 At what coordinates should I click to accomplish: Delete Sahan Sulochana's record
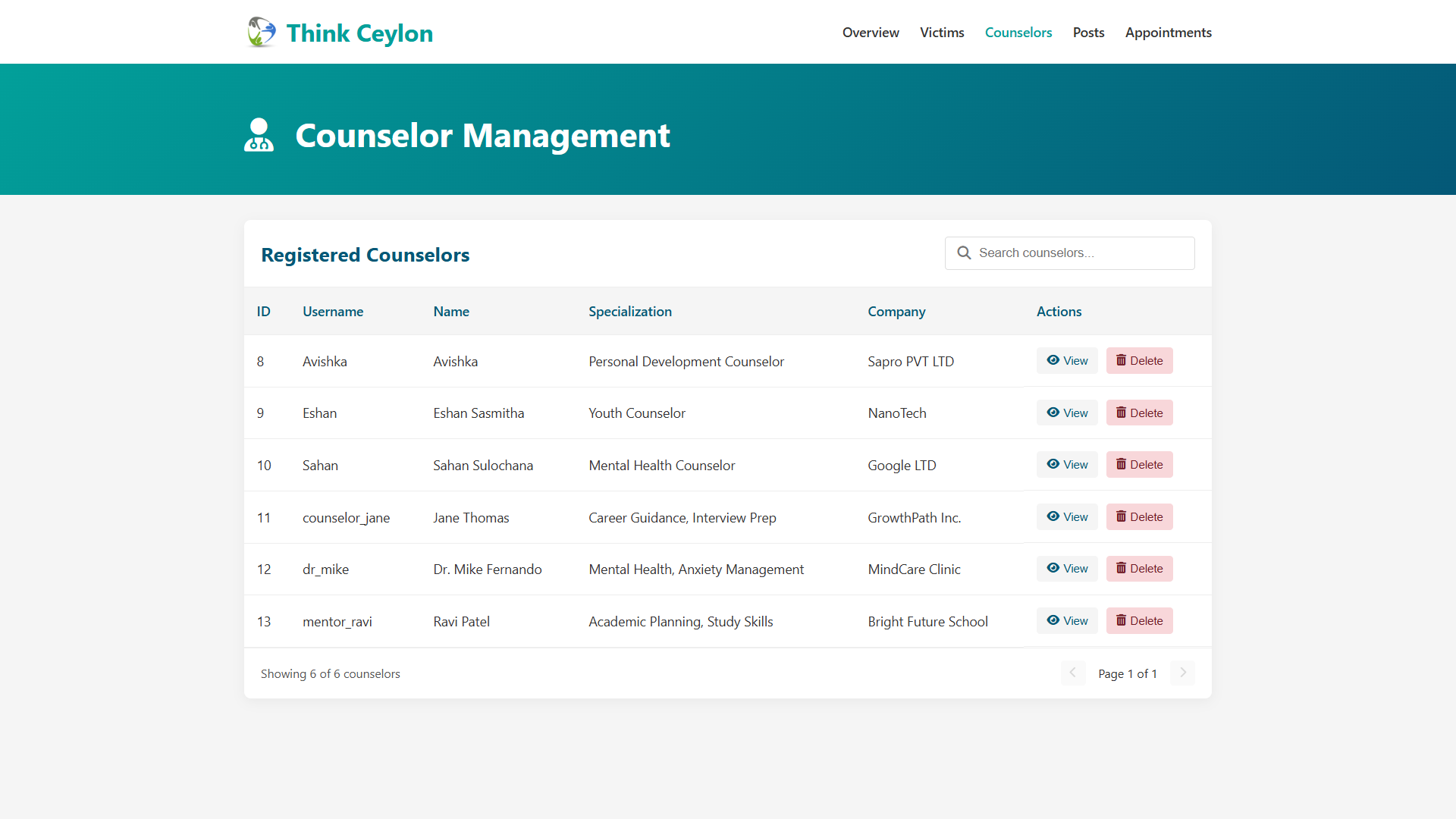coord(1139,465)
